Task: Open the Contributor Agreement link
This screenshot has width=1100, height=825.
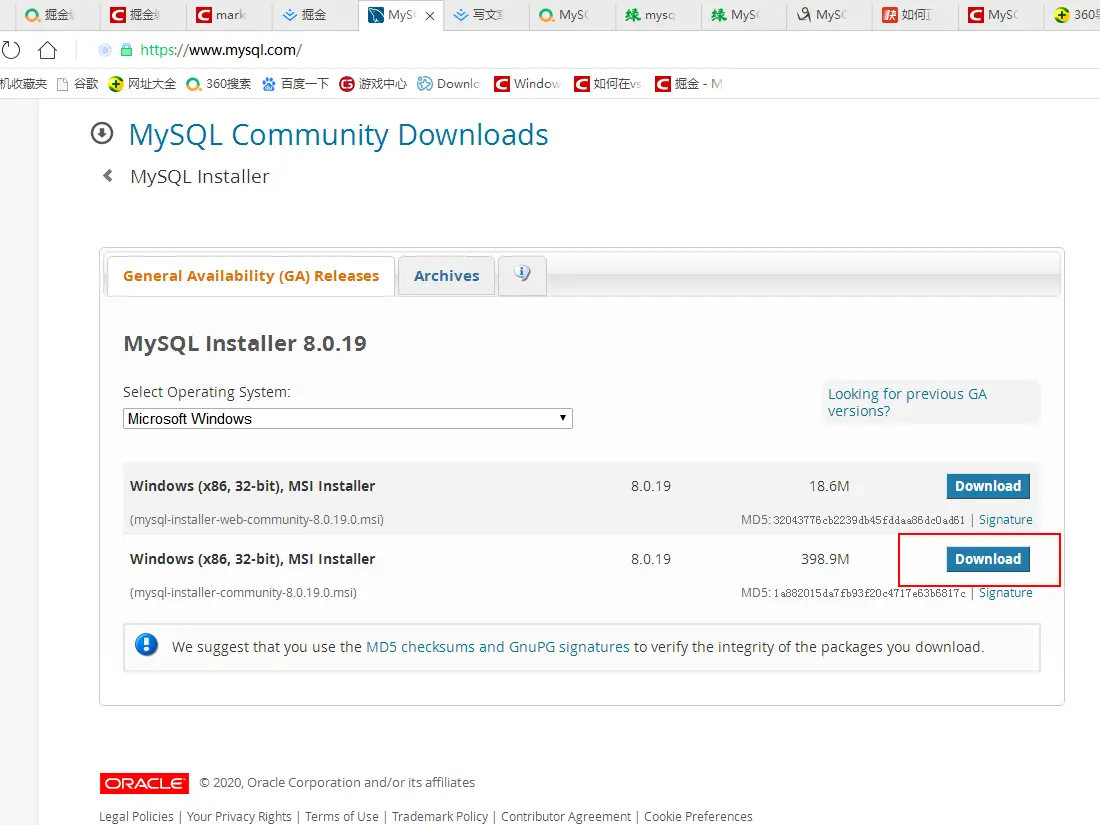Action: point(566,817)
